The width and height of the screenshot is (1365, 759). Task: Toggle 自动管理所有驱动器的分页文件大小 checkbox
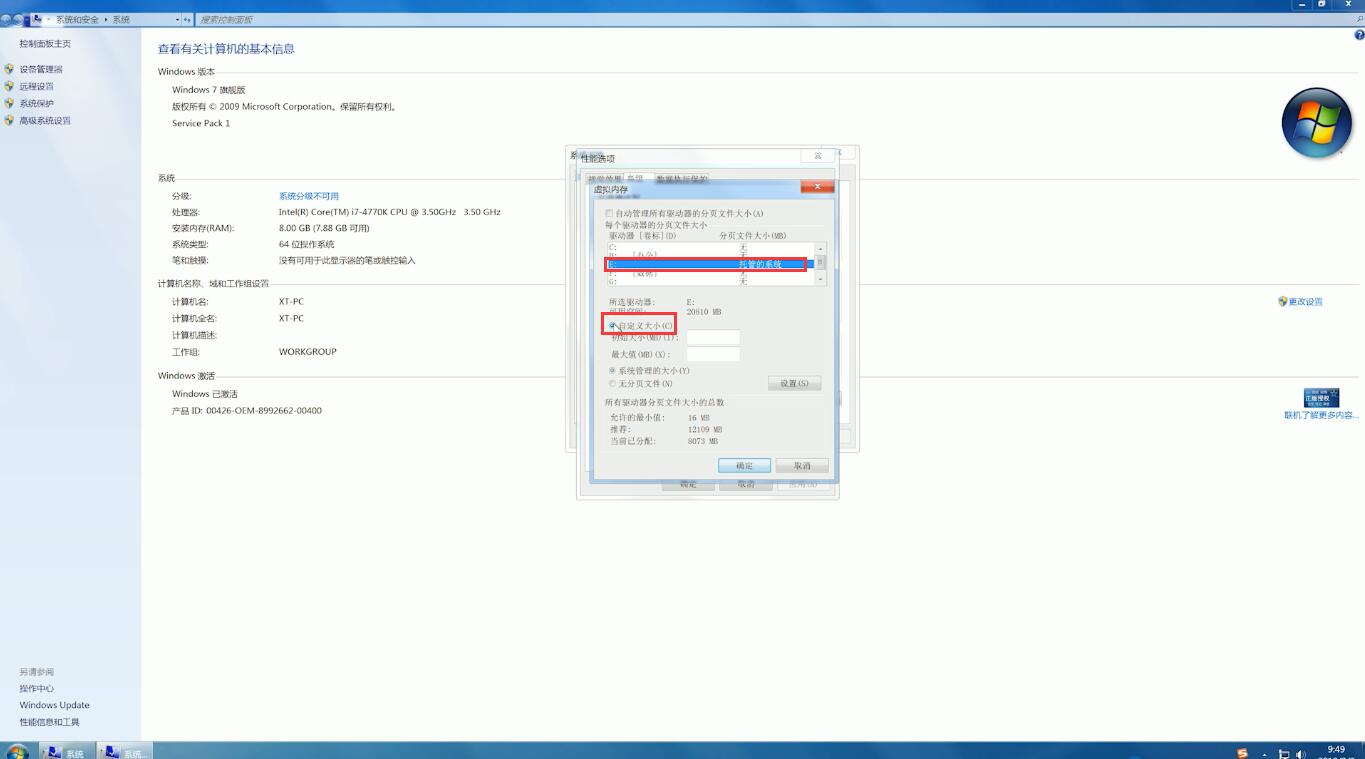click(x=609, y=213)
